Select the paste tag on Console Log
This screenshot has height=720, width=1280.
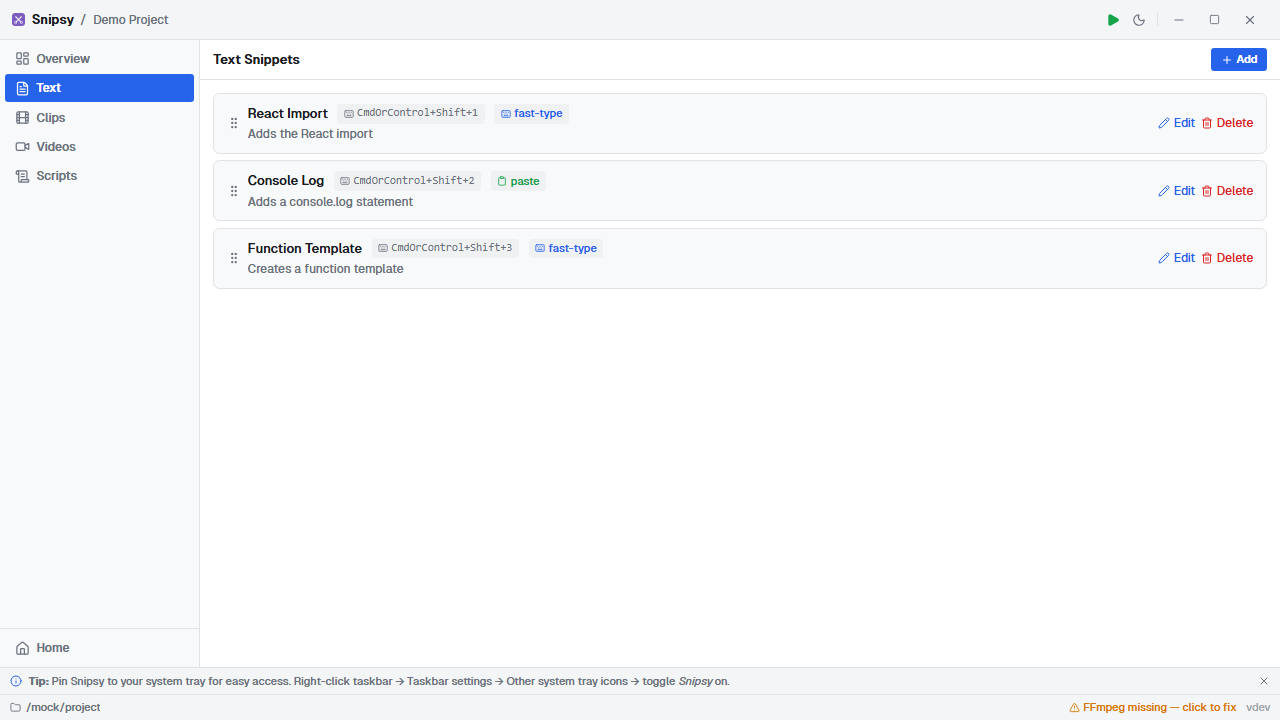pos(518,181)
